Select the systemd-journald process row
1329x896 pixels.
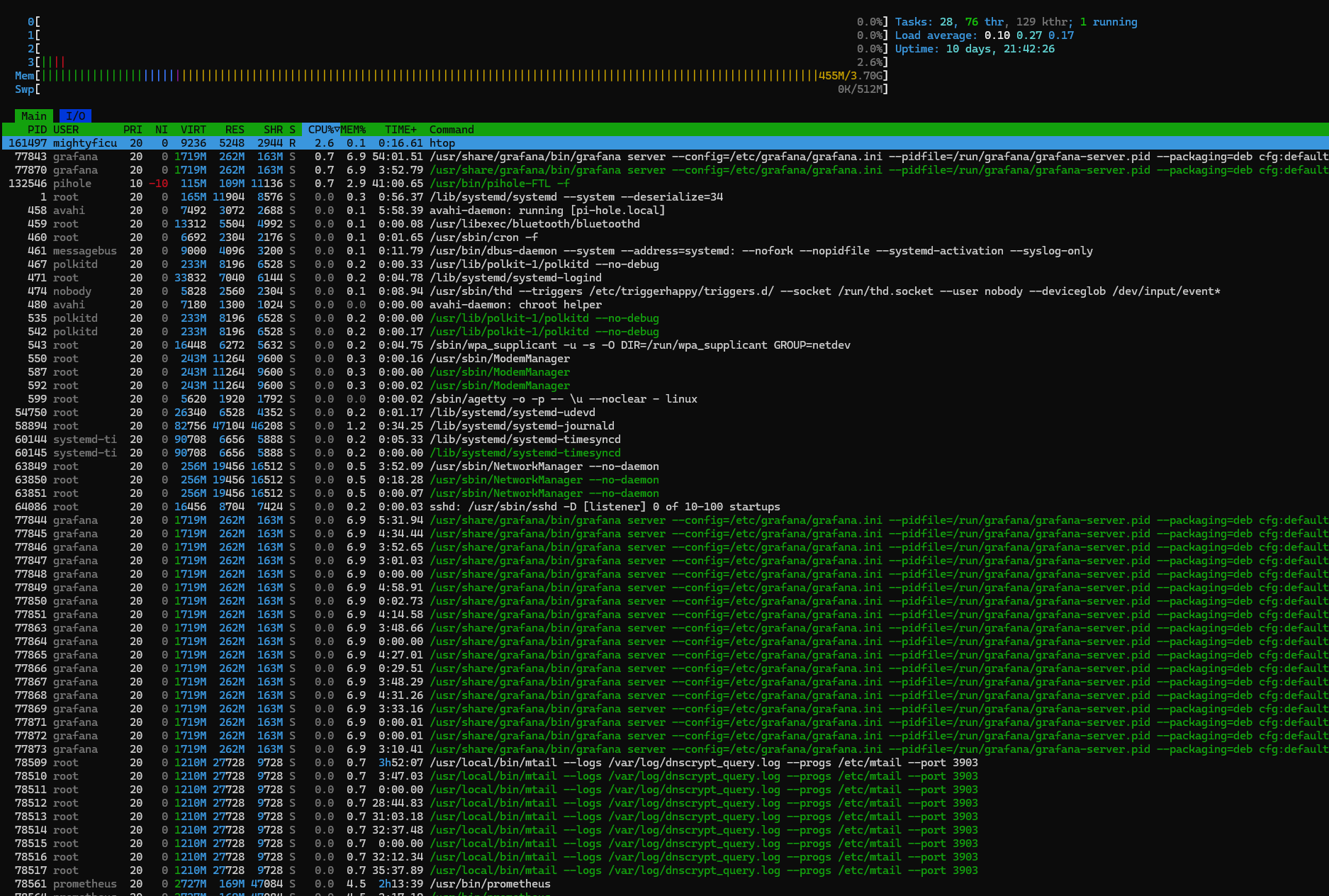(665, 426)
